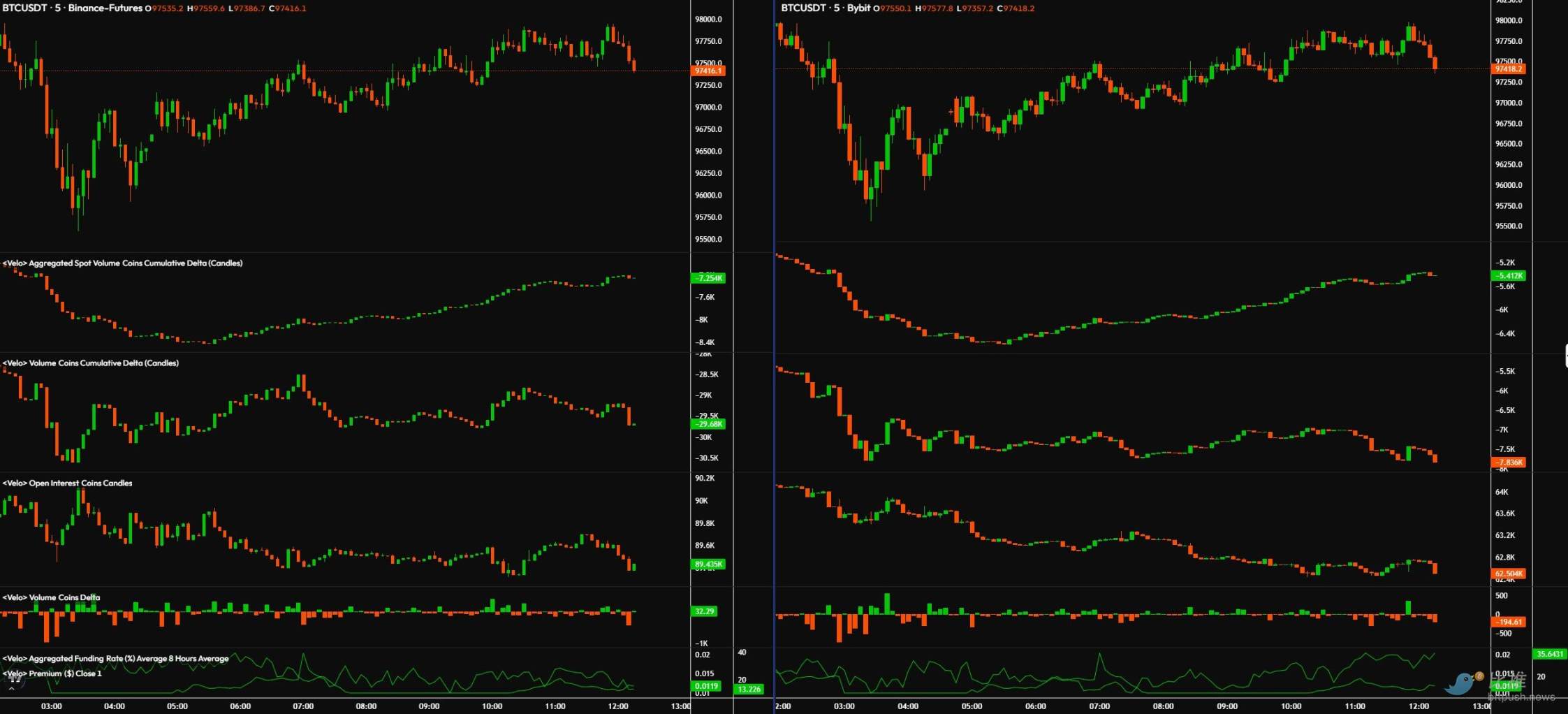Select the Open Interest Coins Candles legend
This screenshot has height=714, width=1568.
[68, 483]
